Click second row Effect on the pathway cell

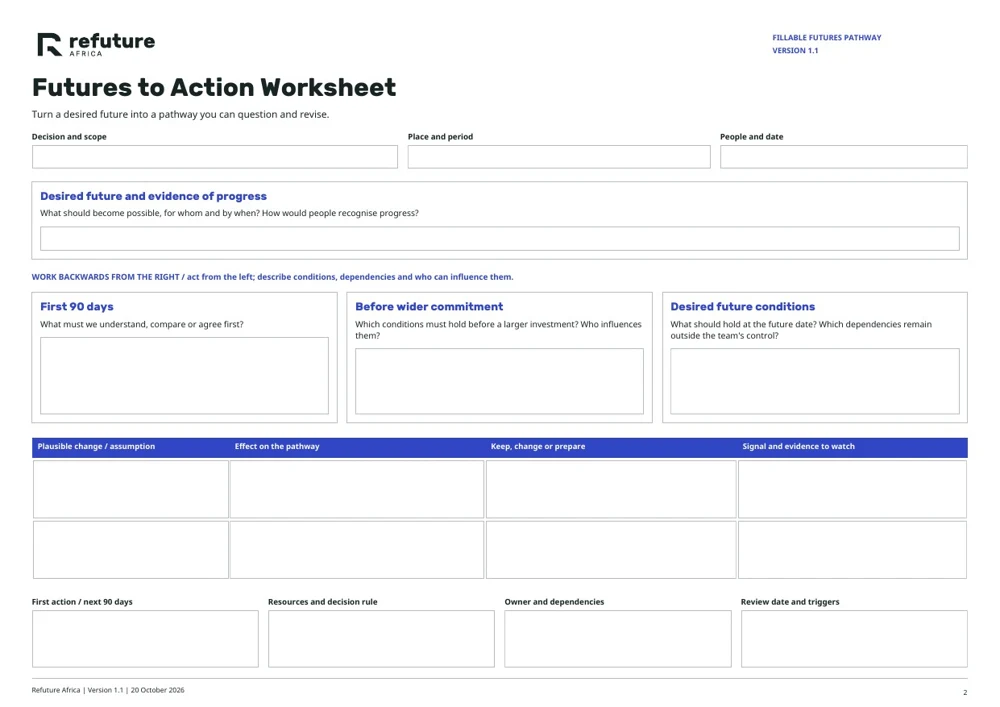pos(357,550)
